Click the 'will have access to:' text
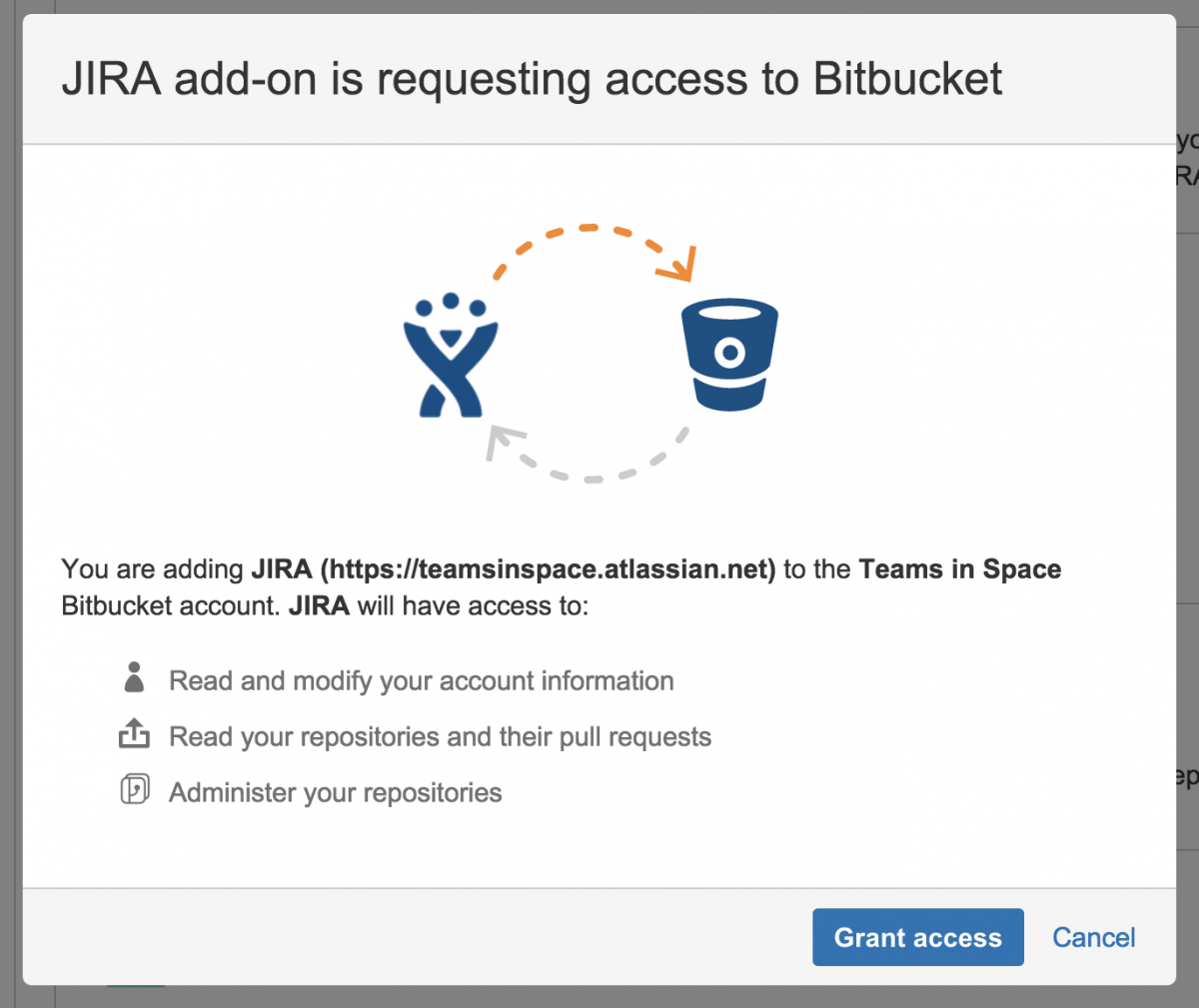The width and height of the screenshot is (1199, 1008). [x=473, y=606]
